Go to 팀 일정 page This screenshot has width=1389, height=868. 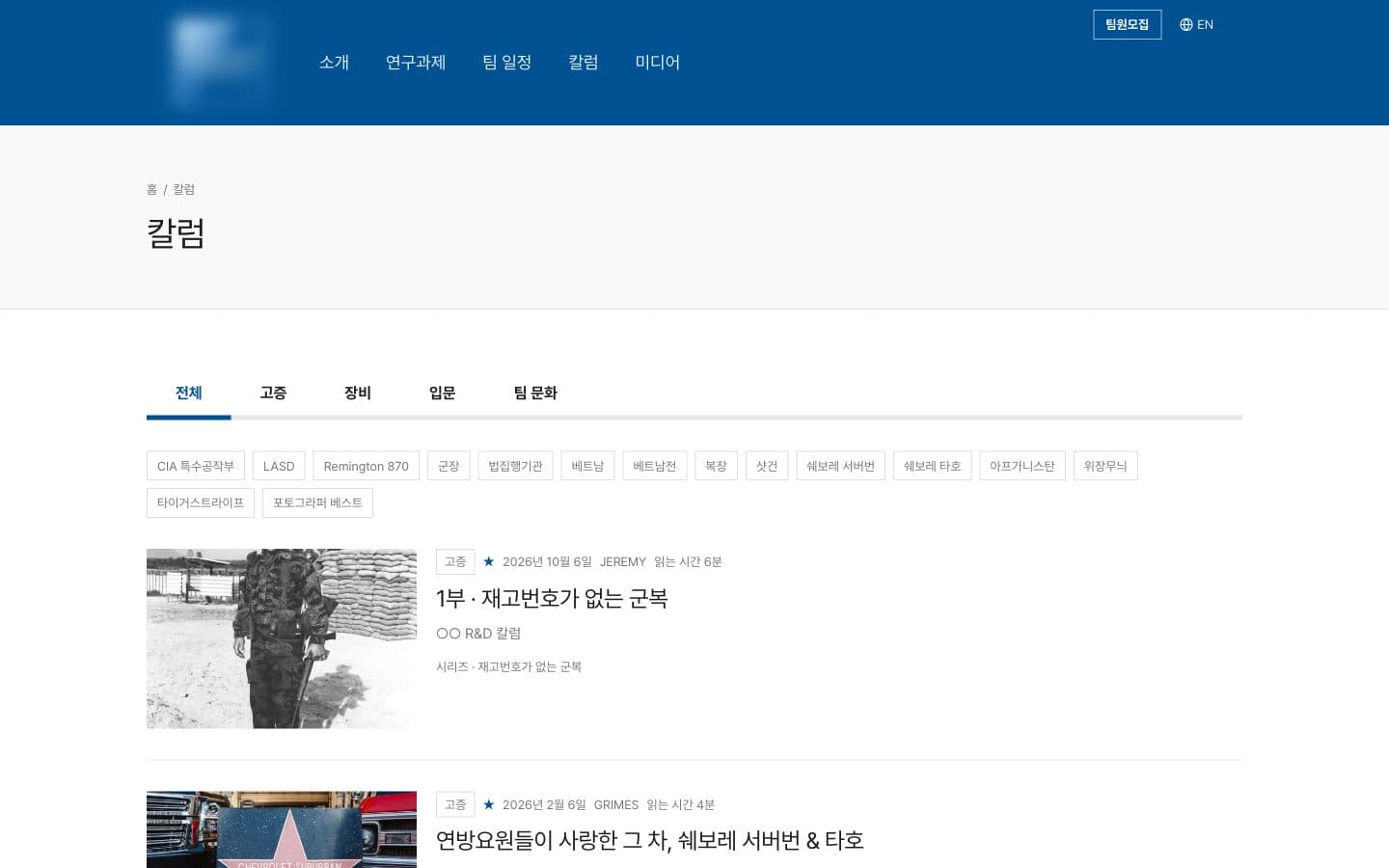(507, 63)
